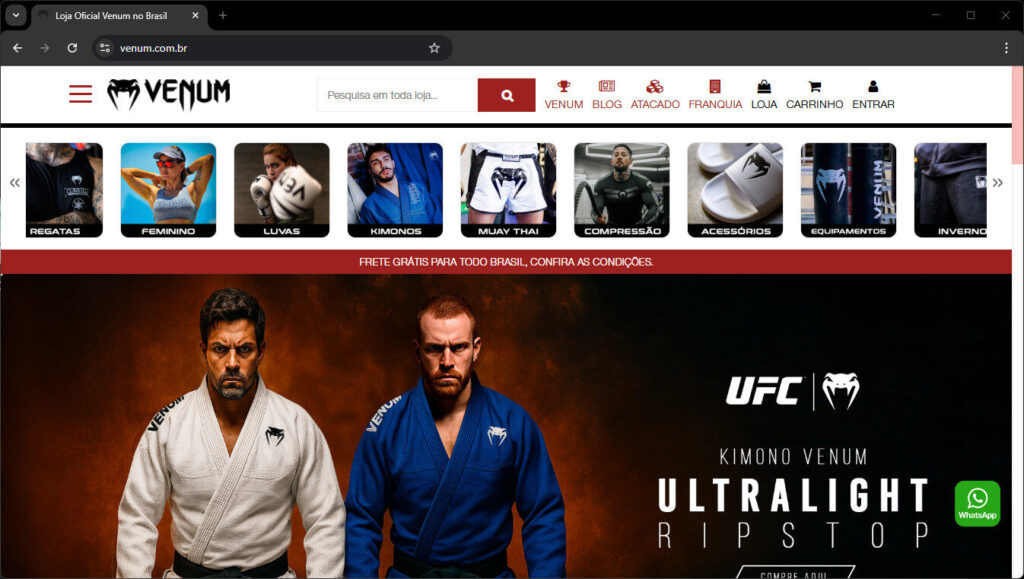Open the VENUM trophy link
The height and width of the screenshot is (579, 1024).
564,95
